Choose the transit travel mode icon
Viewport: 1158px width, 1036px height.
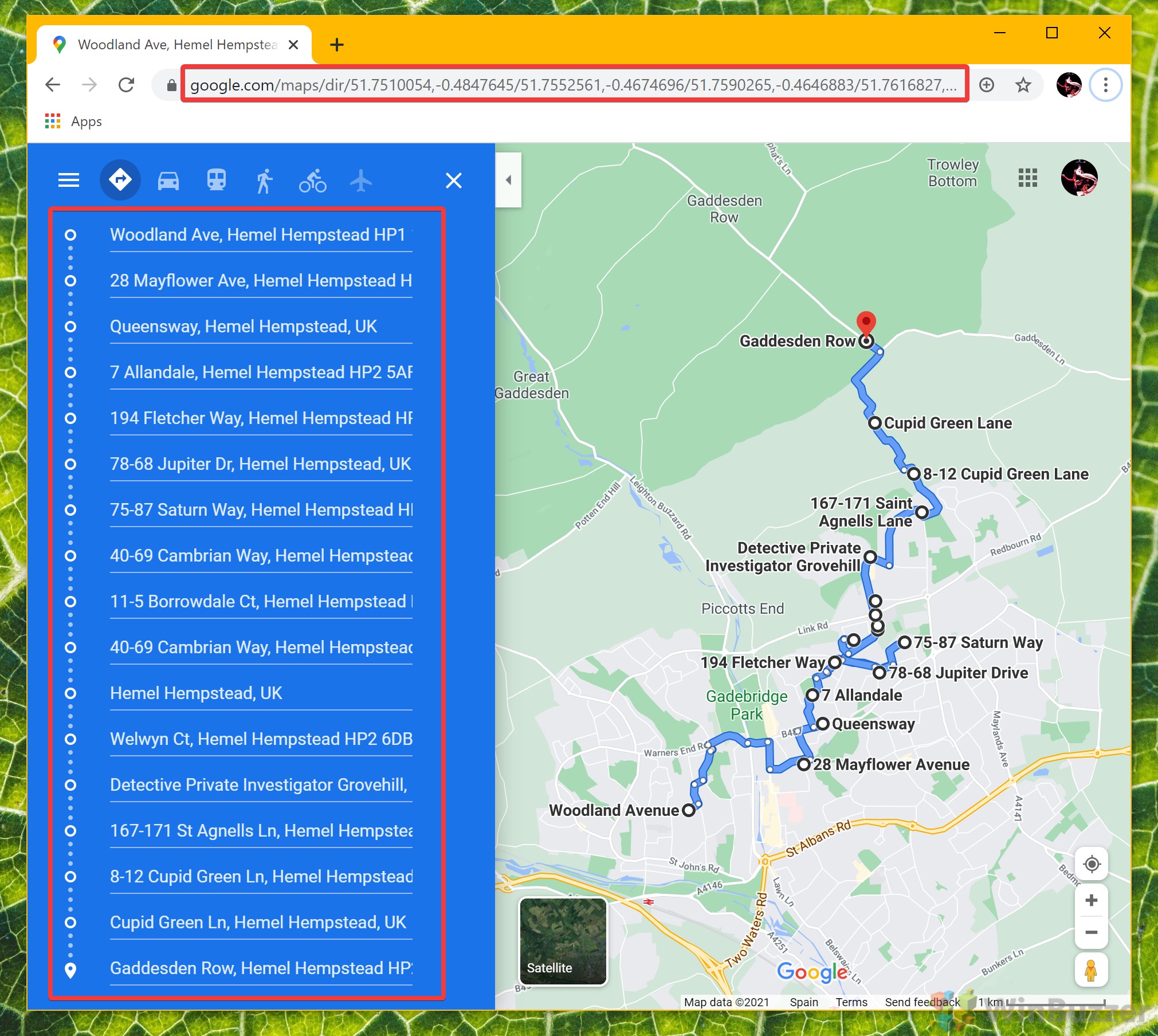click(x=216, y=181)
